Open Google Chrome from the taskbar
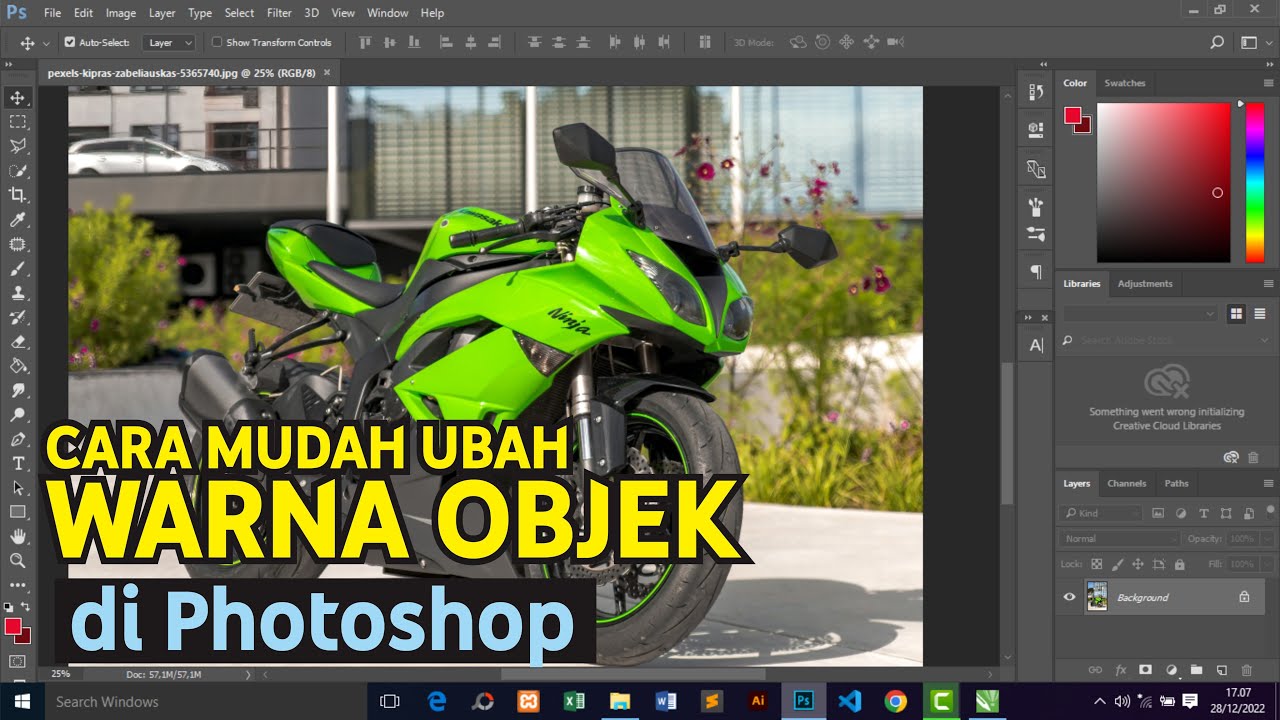This screenshot has height=720, width=1280. [x=896, y=701]
